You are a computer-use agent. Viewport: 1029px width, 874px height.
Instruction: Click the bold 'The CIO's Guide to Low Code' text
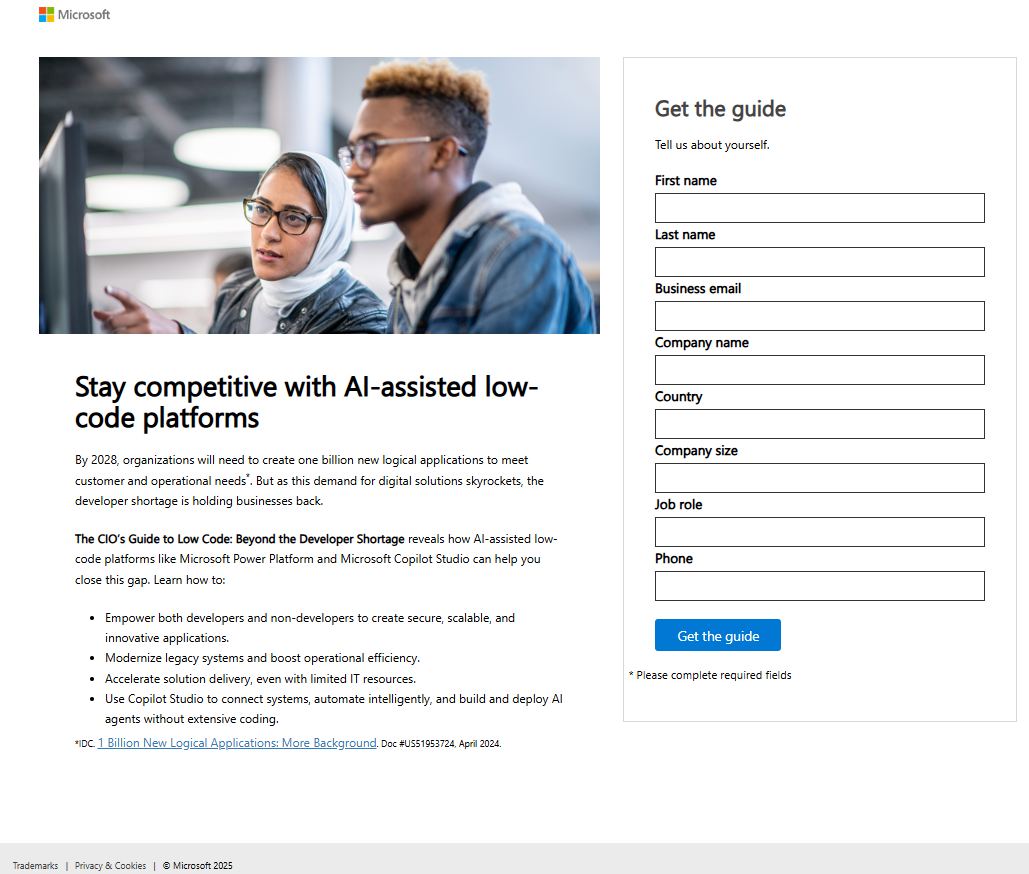[x=240, y=539]
